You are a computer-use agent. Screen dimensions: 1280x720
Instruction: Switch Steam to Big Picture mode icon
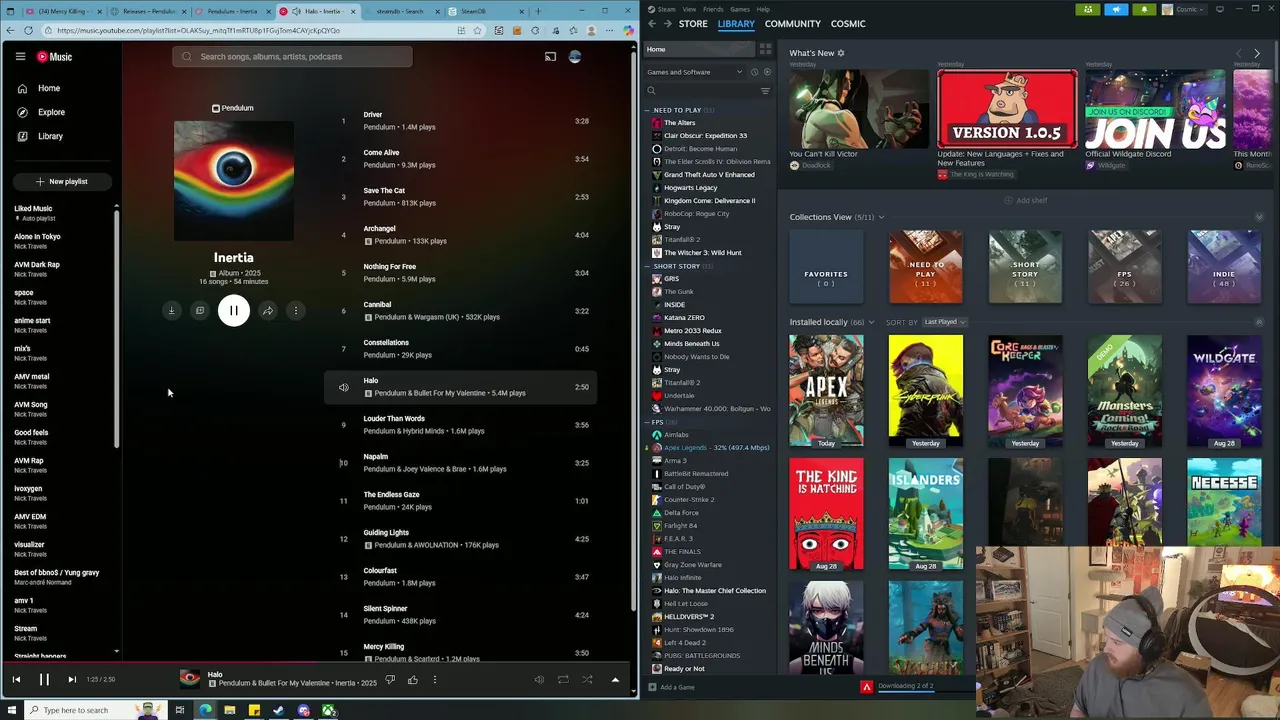point(1219,9)
